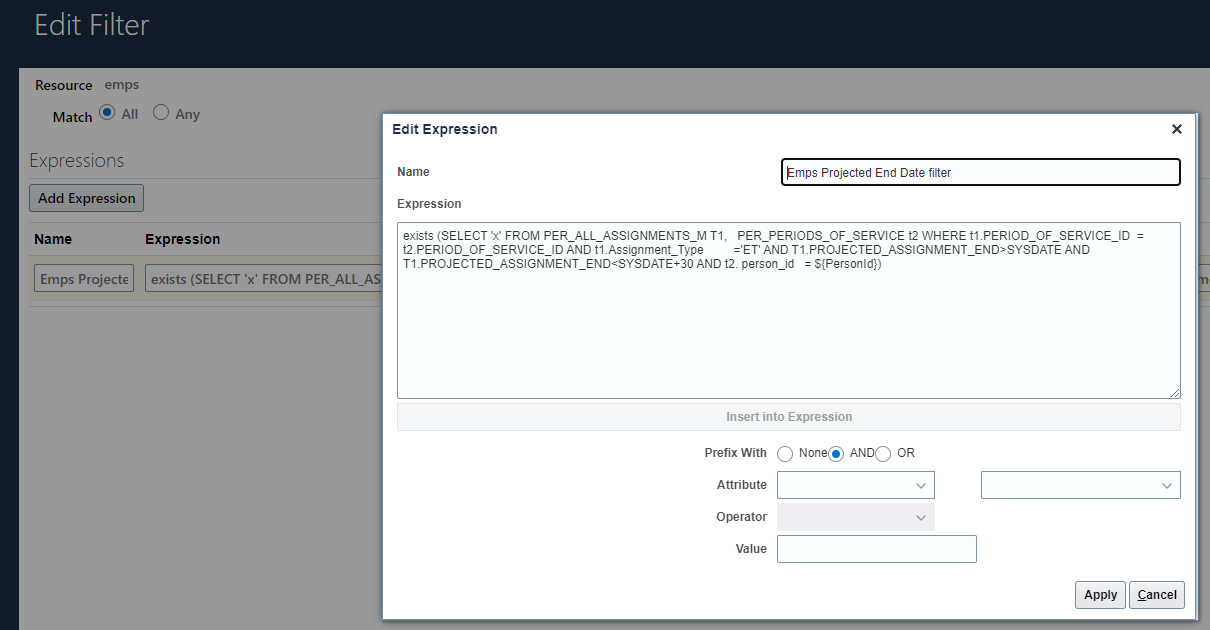Select the OR prefix option
The height and width of the screenshot is (630, 1210).
coord(883,453)
